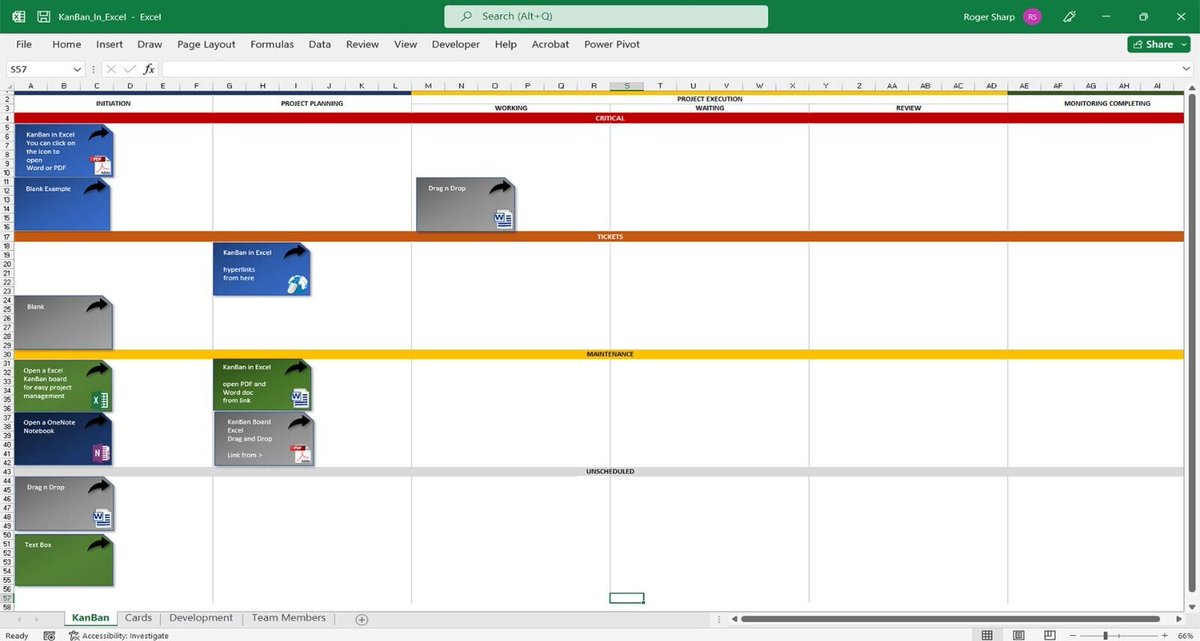Open the Acrobat ribbon tab
Viewport: 1200px width, 641px height.
point(550,44)
